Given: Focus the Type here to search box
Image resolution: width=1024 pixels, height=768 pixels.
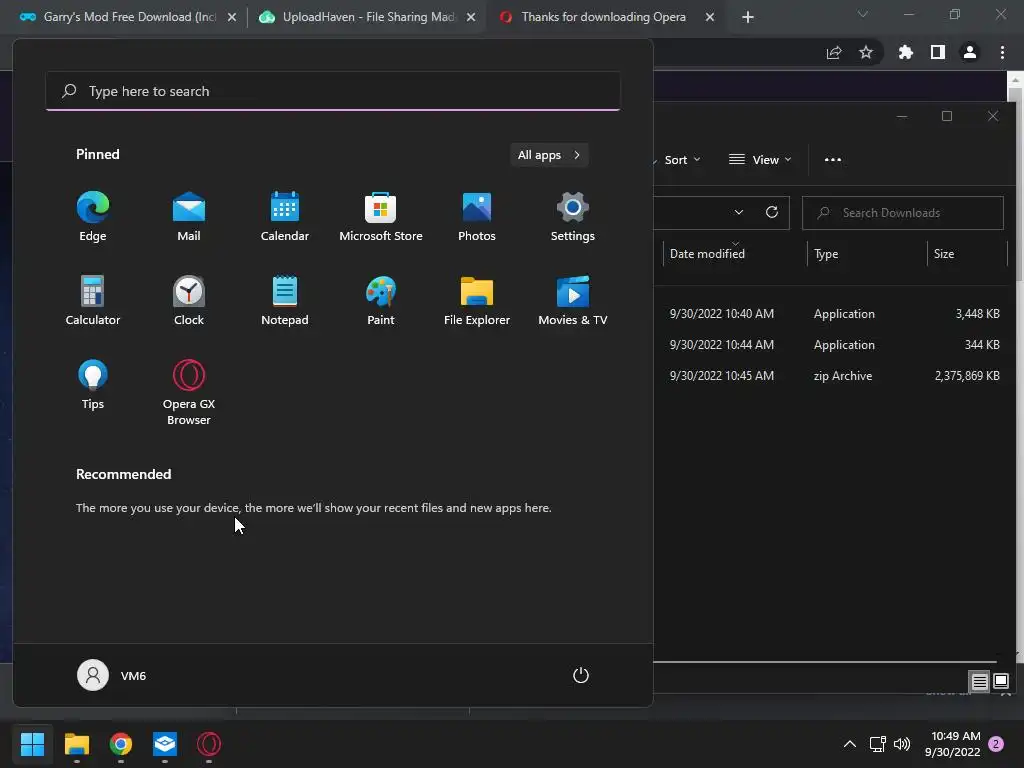Looking at the screenshot, I should (x=333, y=91).
